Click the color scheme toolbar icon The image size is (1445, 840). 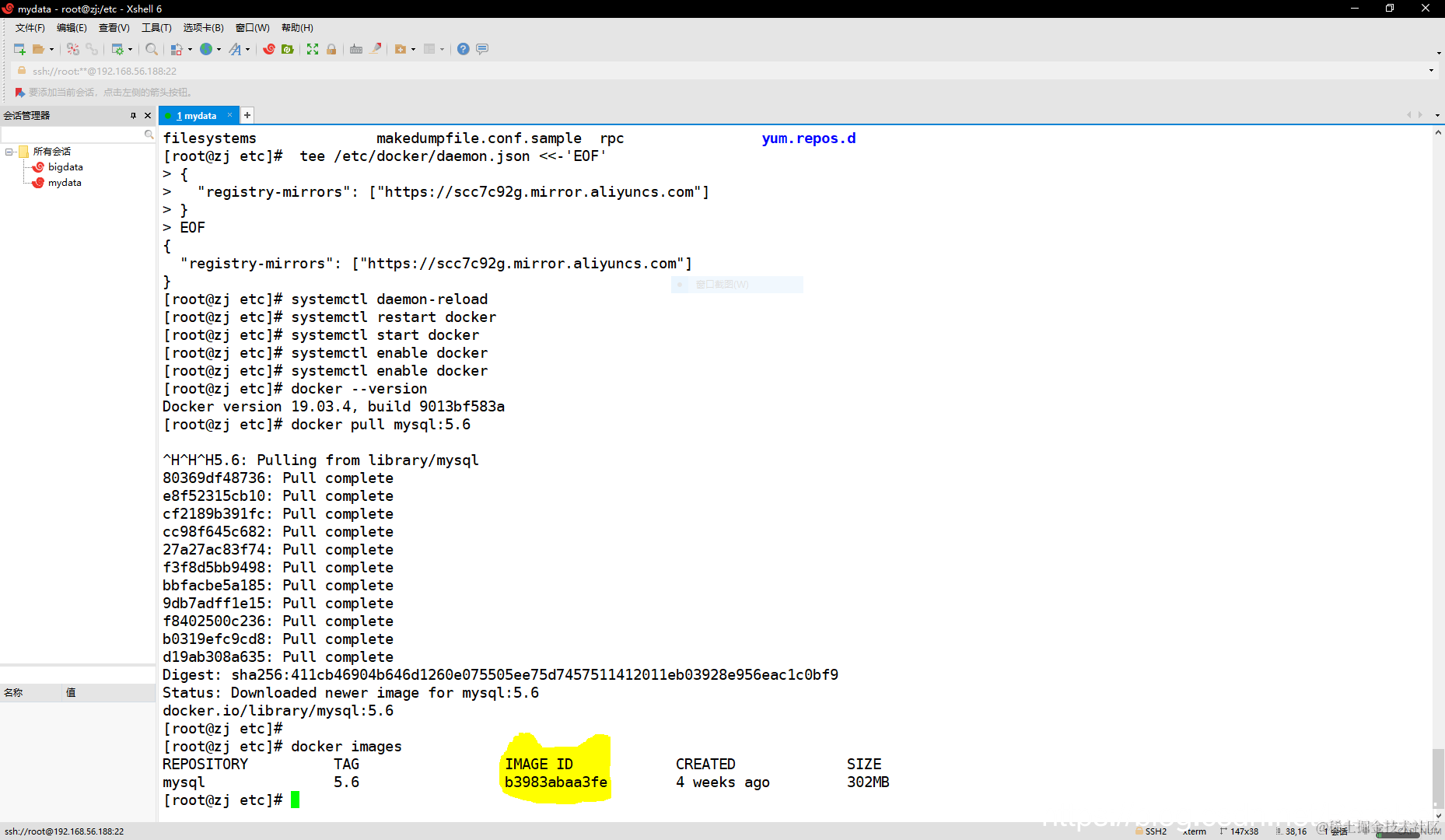click(x=177, y=49)
